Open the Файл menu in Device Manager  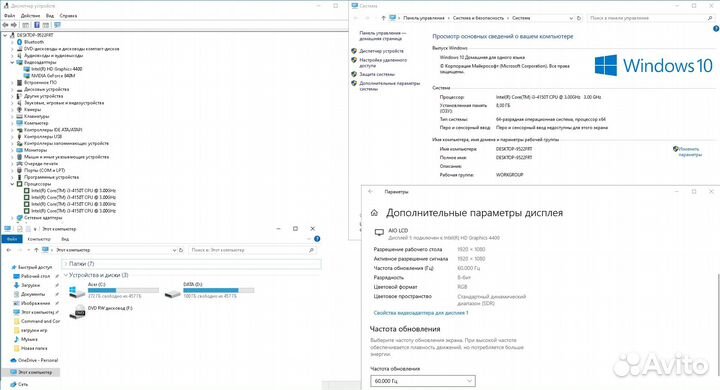coord(10,16)
